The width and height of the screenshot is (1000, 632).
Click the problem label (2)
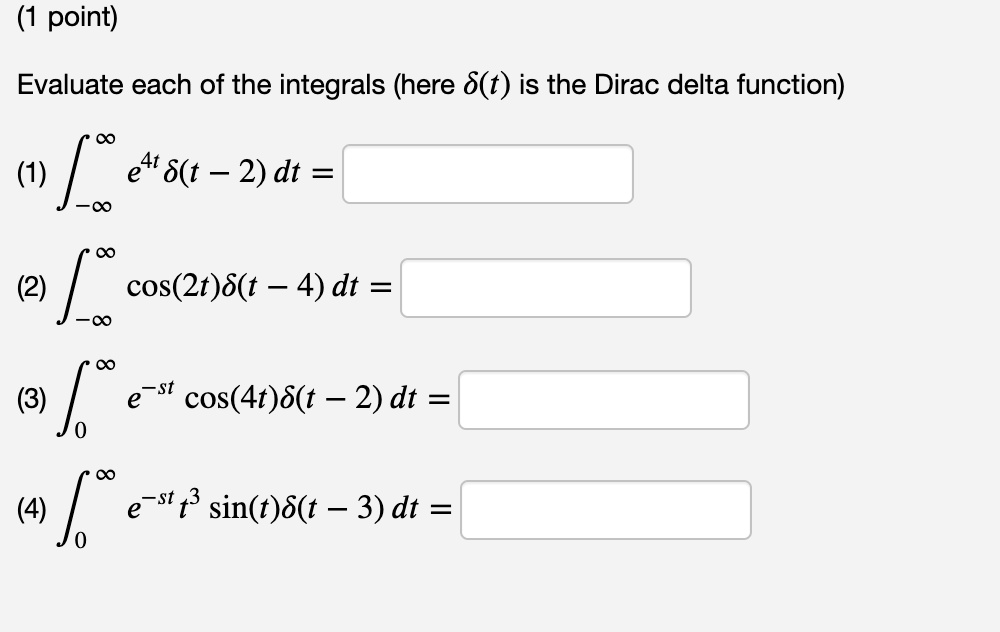(x=33, y=286)
